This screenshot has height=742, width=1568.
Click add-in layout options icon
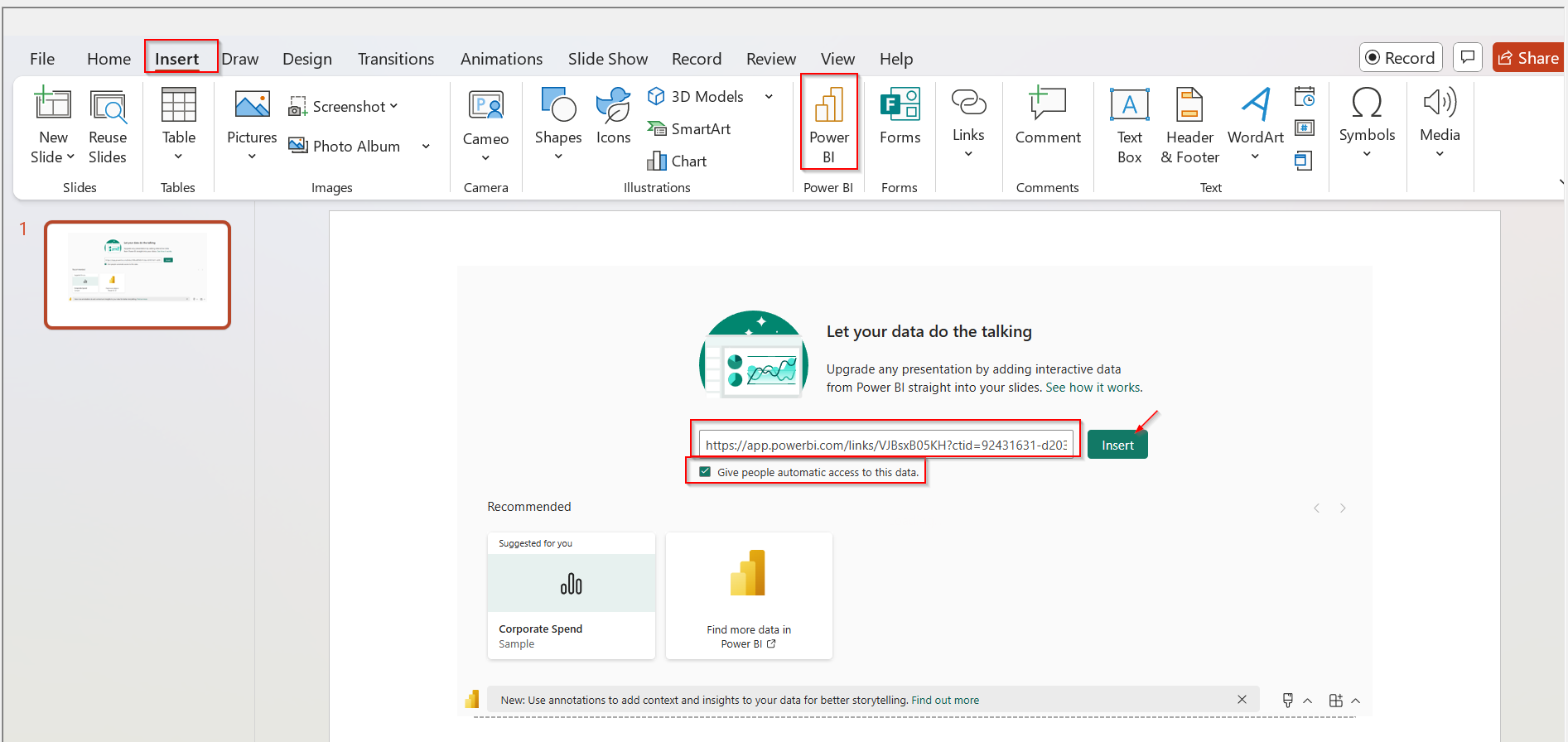click(1335, 700)
